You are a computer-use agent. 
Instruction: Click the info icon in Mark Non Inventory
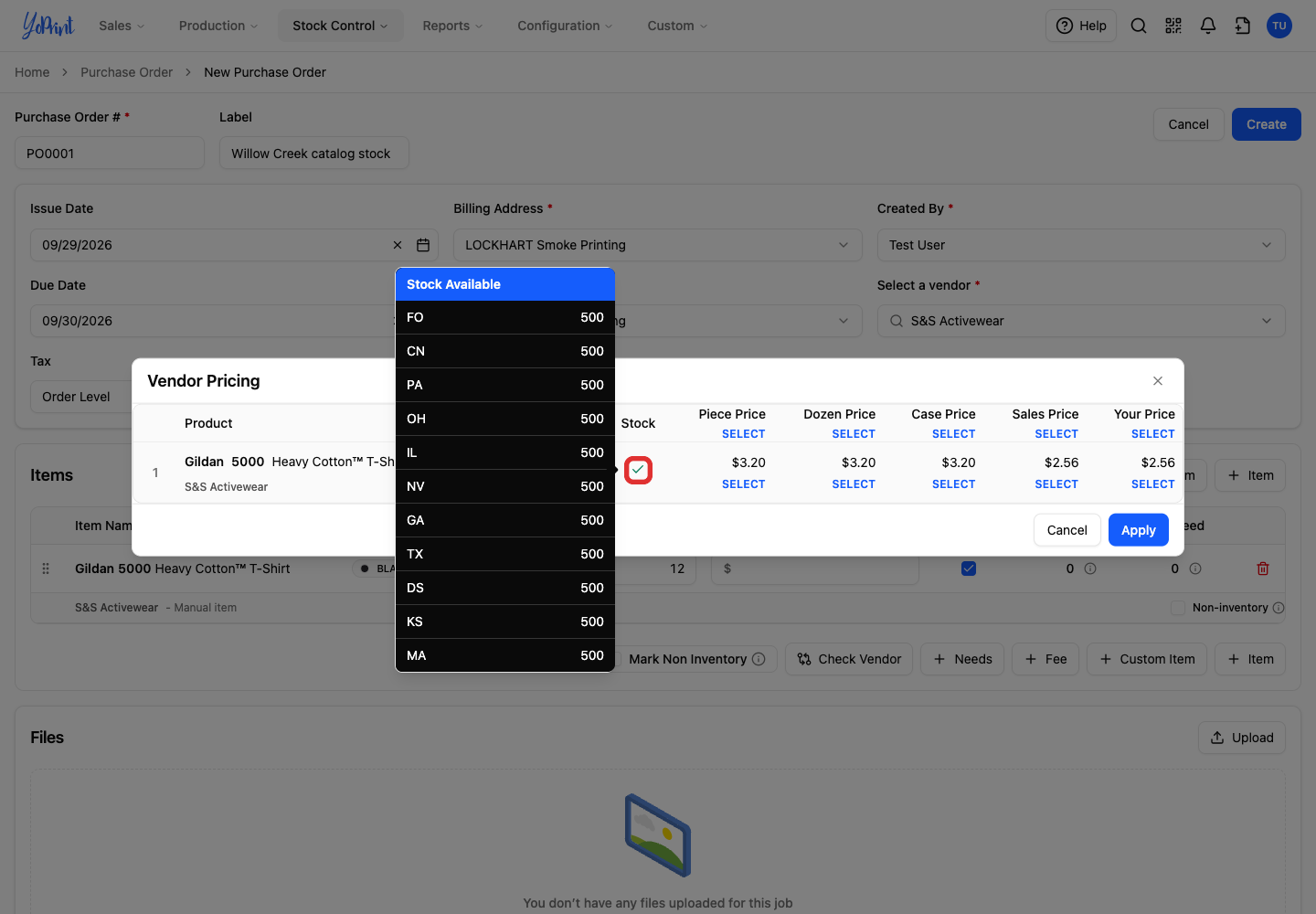pyautogui.click(x=759, y=659)
